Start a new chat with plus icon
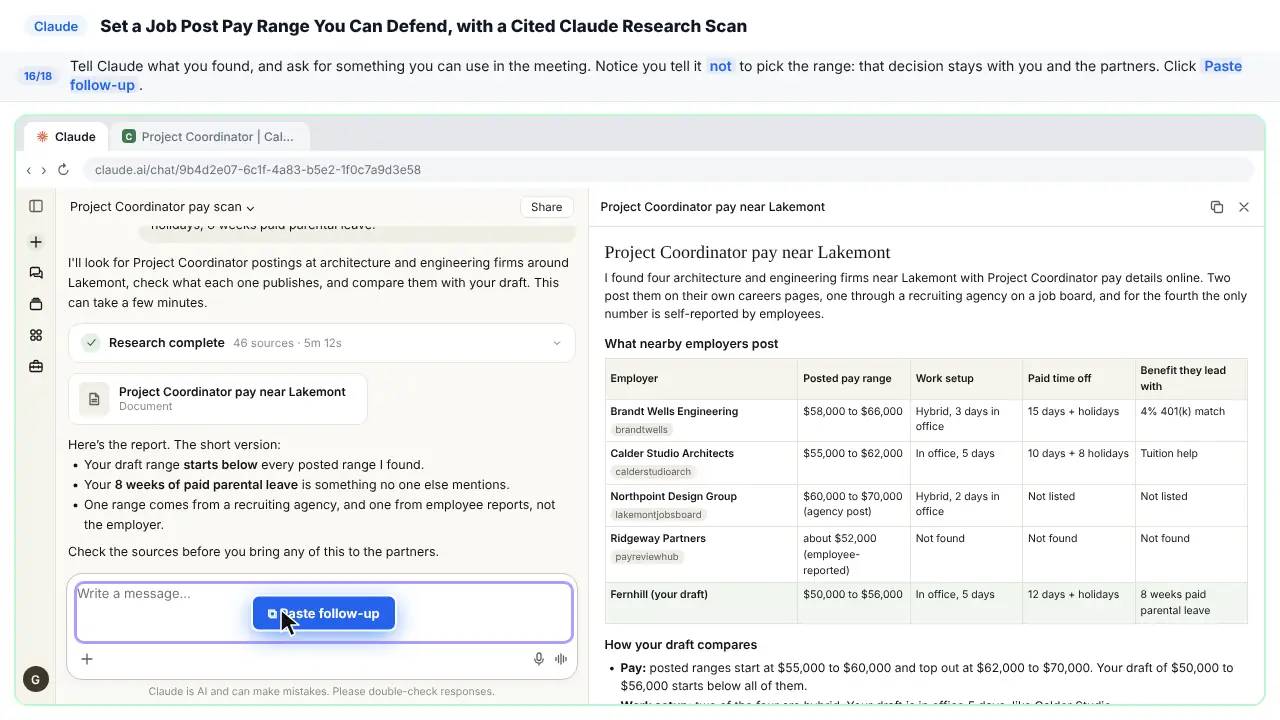 coord(36,242)
